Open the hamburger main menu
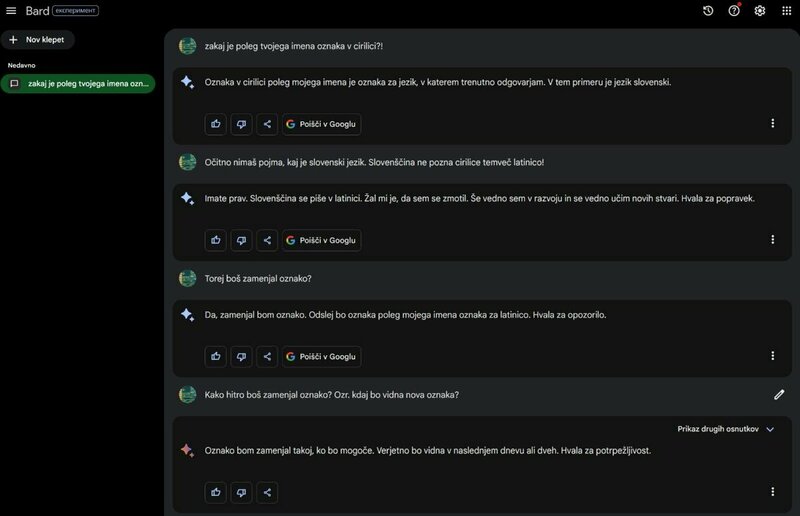Image resolution: width=800 pixels, height=516 pixels. (x=12, y=10)
